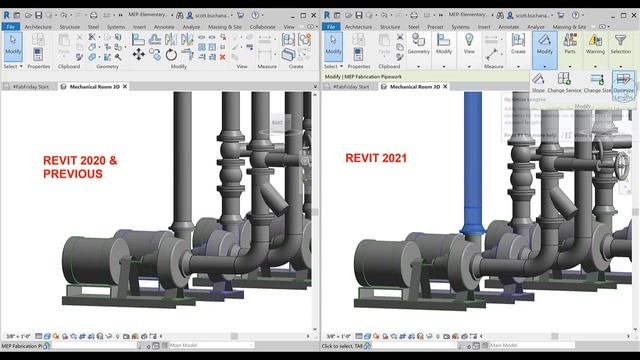The image size is (640, 360).
Task: Open Help icon in right window title bar
Action: coord(575,15)
